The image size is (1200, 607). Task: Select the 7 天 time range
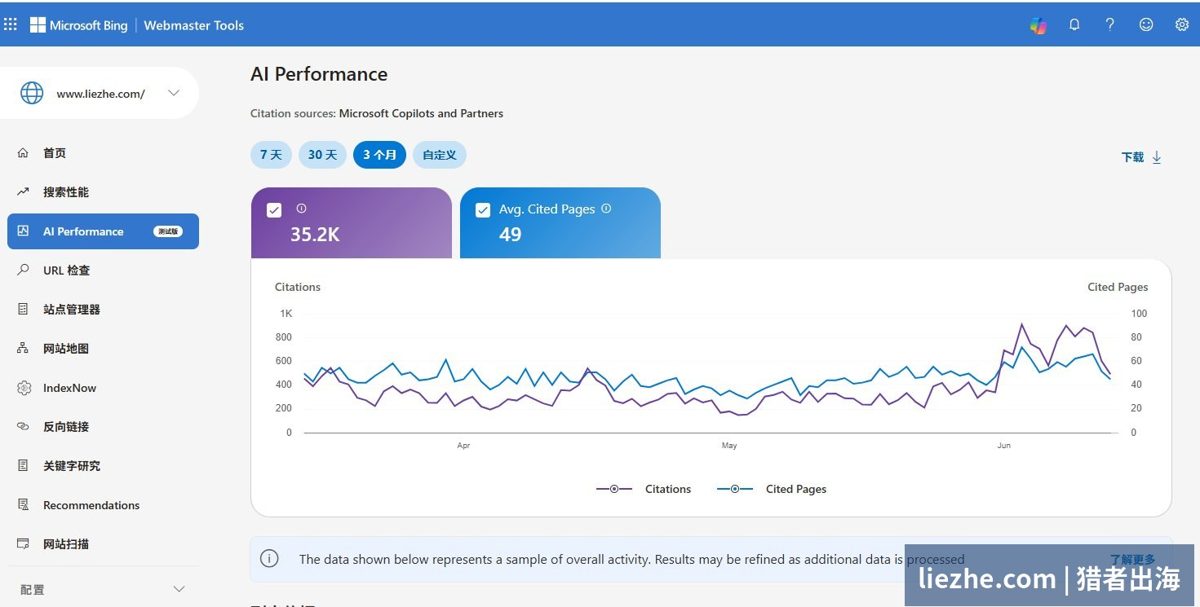tap(271, 155)
